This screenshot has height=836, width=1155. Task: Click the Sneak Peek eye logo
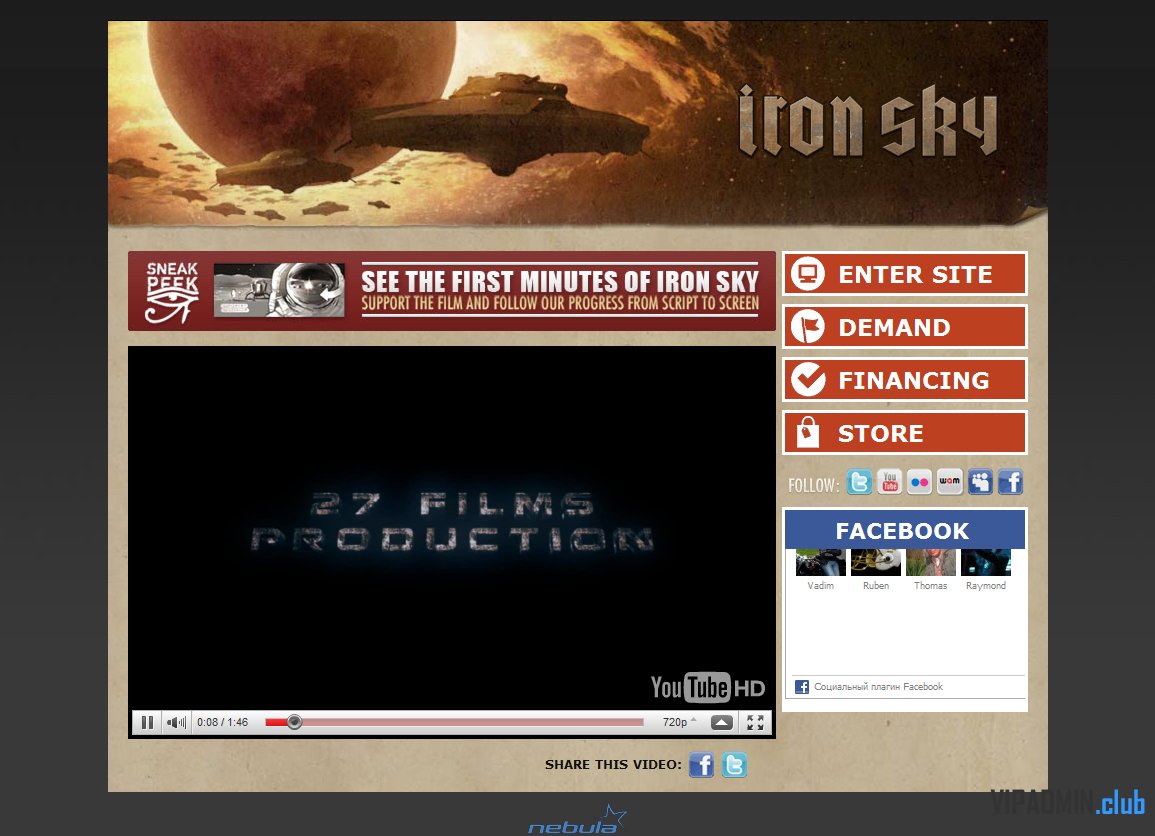point(172,292)
